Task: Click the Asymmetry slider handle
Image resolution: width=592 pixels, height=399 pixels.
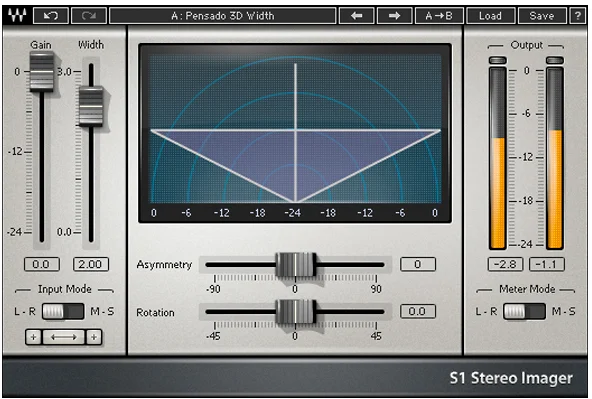Action: [296, 265]
